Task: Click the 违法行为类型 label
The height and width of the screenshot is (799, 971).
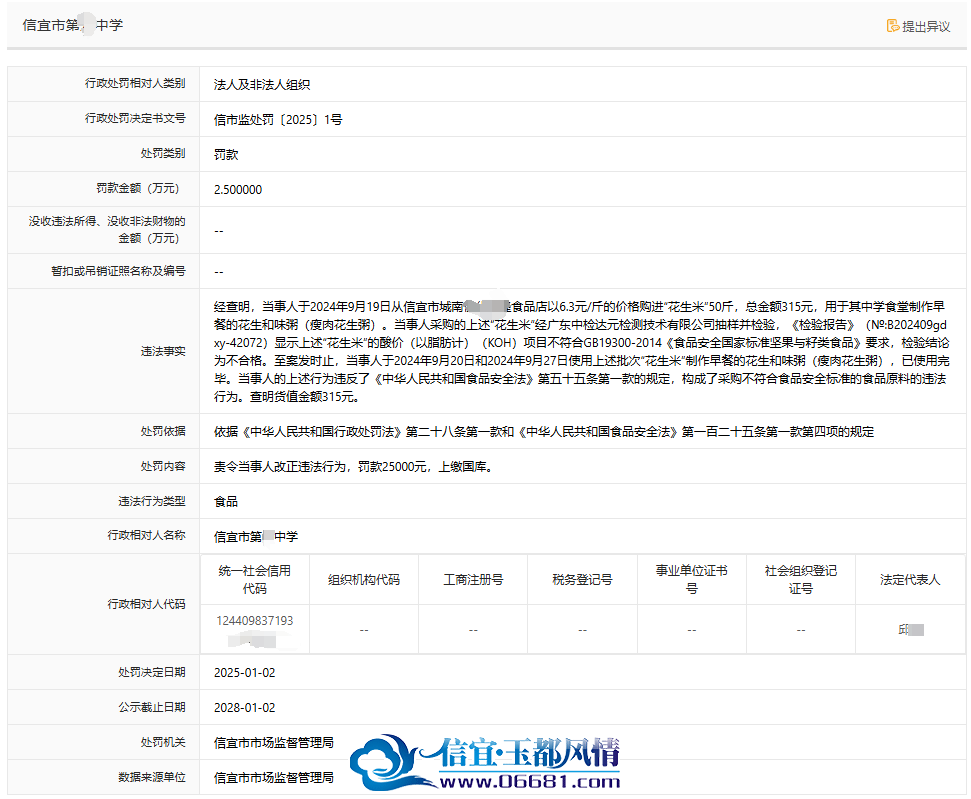Action: click(152, 501)
